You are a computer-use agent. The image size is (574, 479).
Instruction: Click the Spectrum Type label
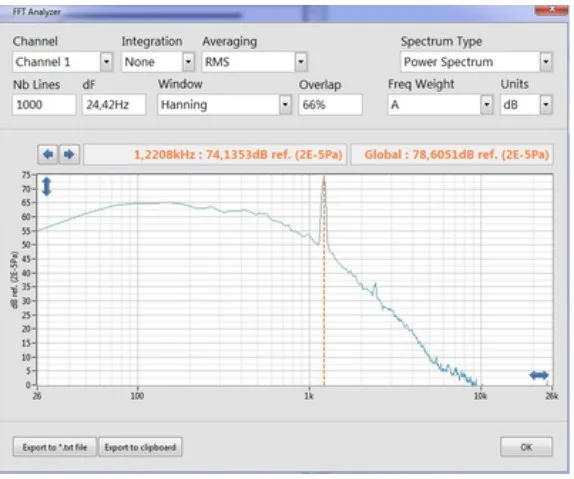[441, 41]
